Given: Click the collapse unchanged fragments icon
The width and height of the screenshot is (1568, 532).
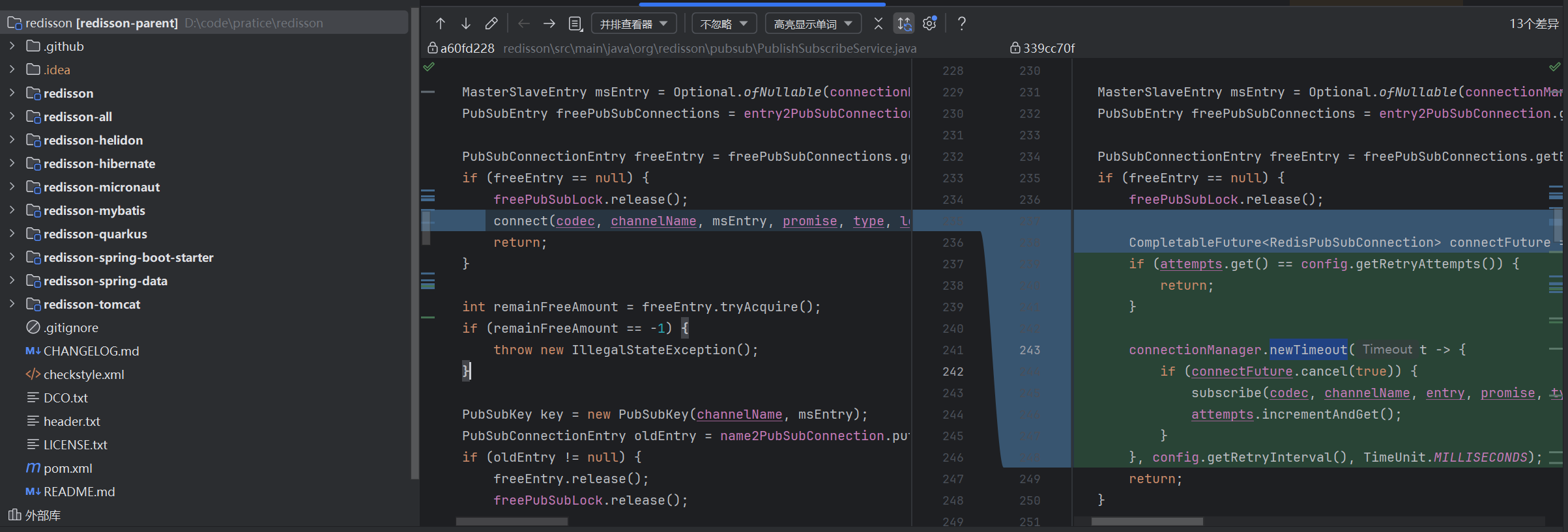Looking at the screenshot, I should (x=878, y=23).
